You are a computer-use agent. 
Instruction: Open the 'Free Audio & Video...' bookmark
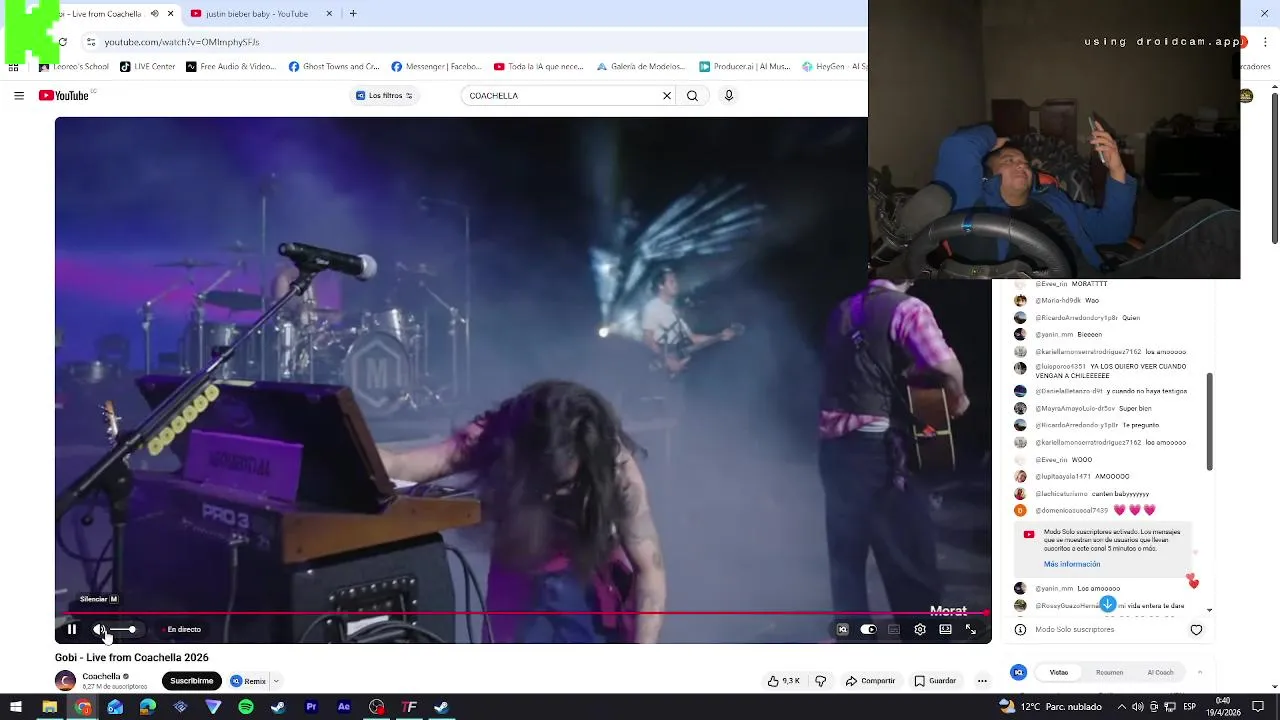pyautogui.click(x=231, y=67)
